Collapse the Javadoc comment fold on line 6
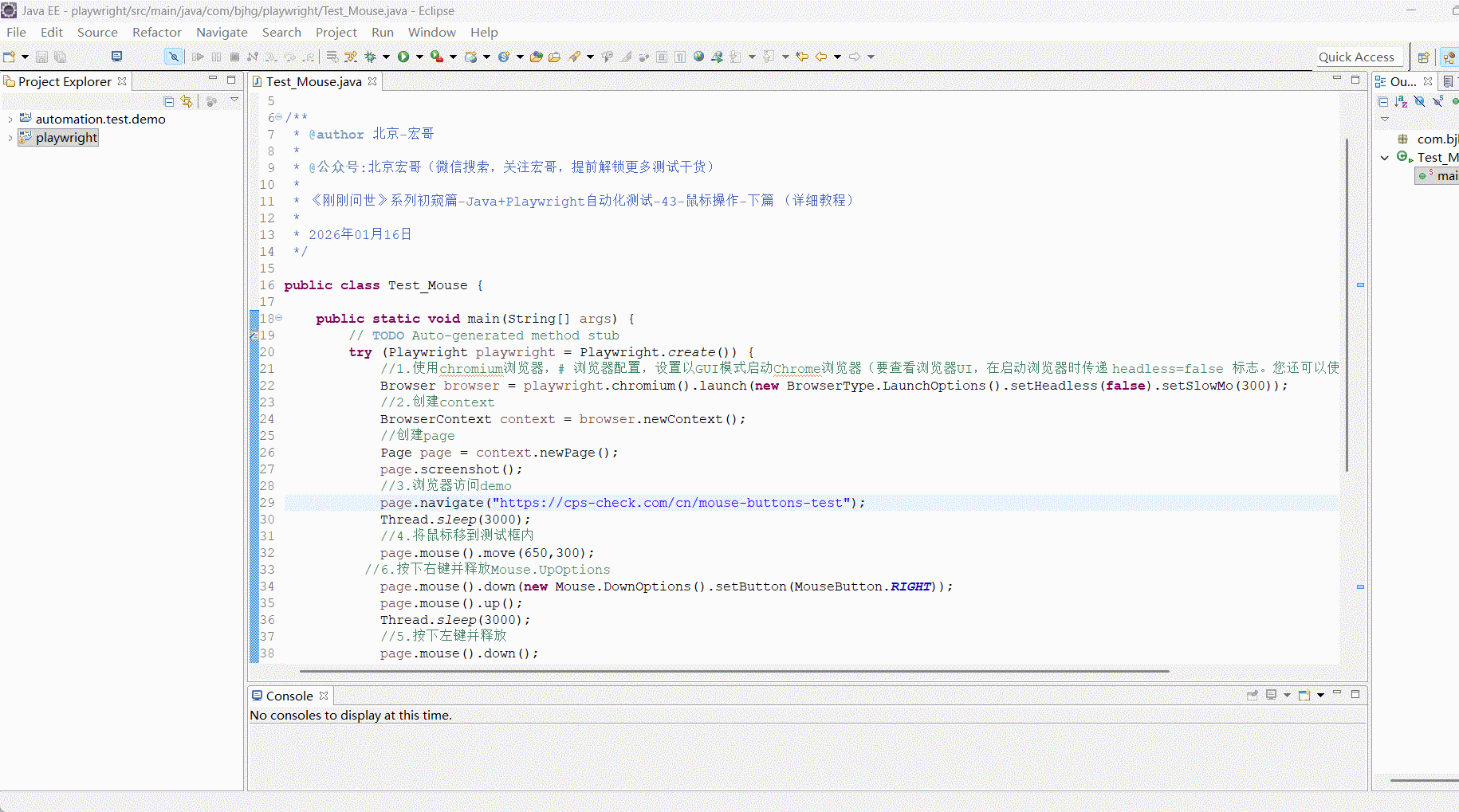1459x812 pixels. point(278,117)
